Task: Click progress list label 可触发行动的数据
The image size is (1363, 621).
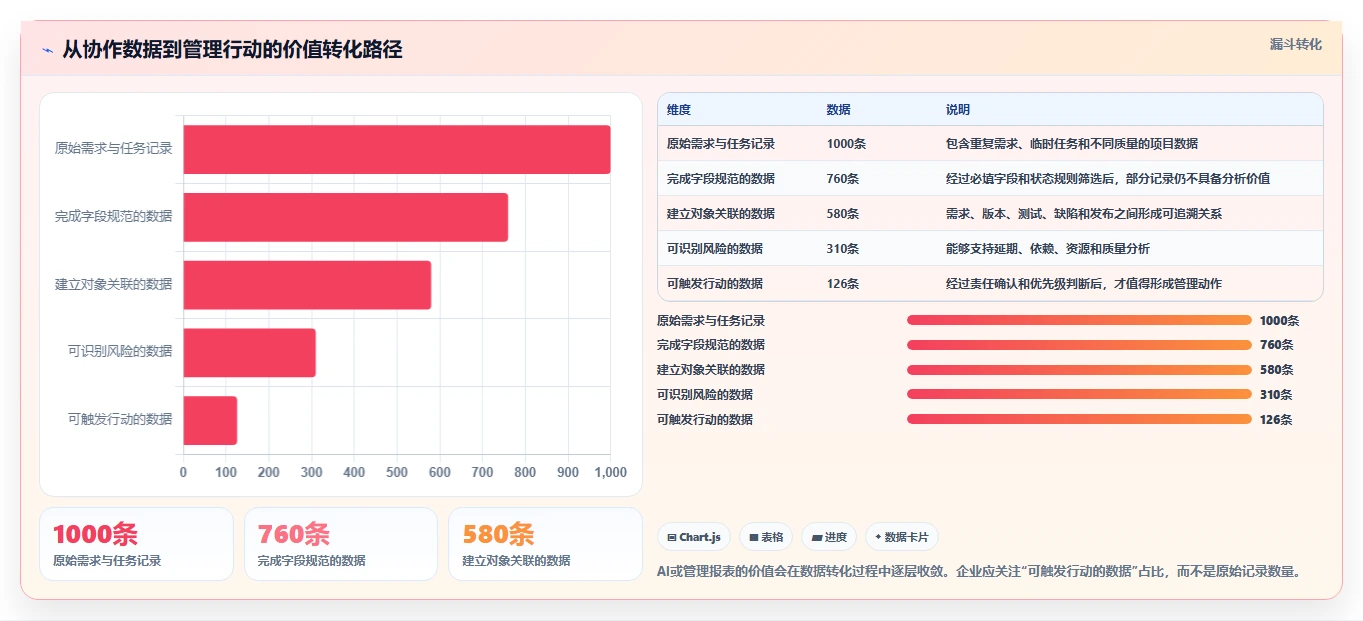Action: (x=705, y=420)
